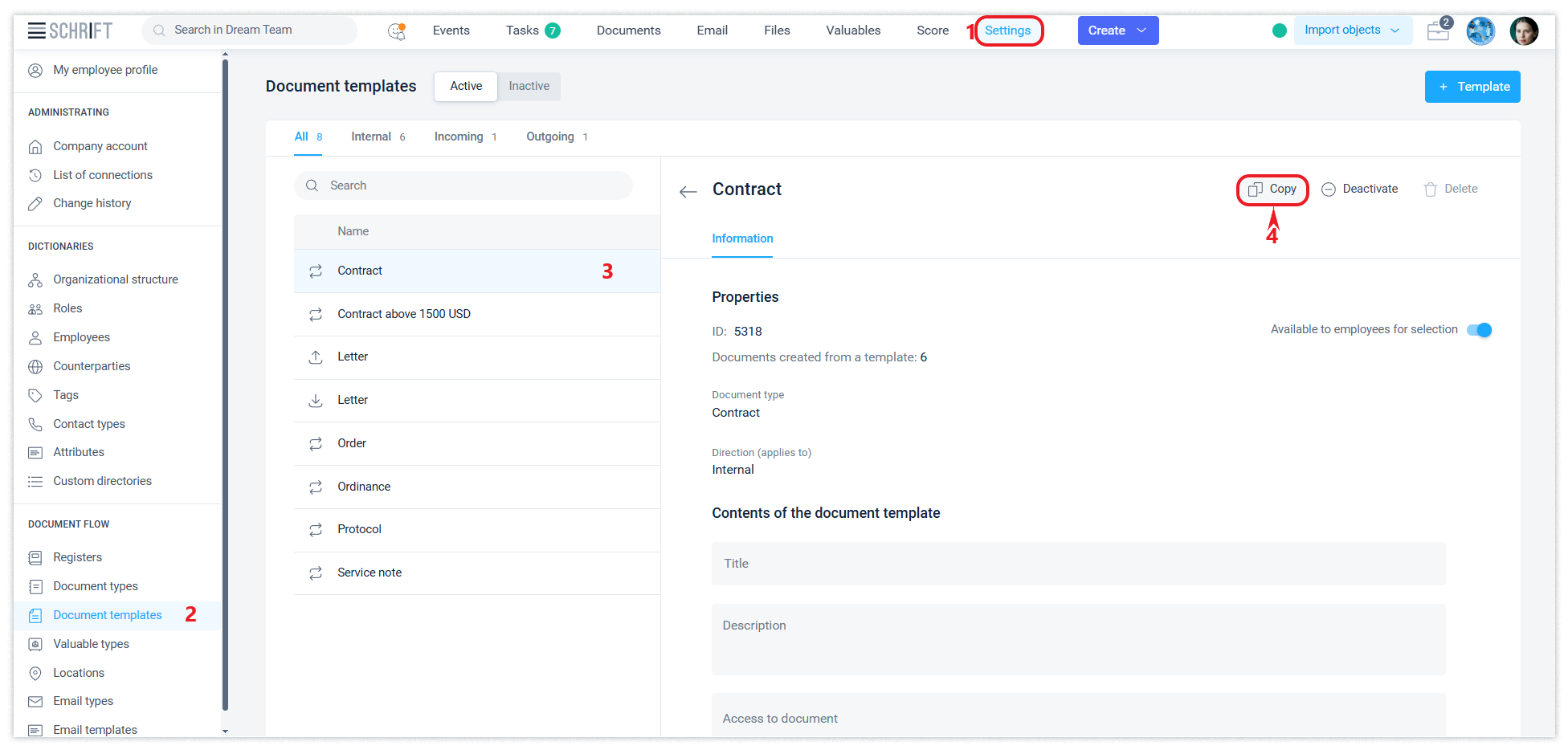Click the chat assistant icon in top bar
The height and width of the screenshot is (754, 1568).
397,31
